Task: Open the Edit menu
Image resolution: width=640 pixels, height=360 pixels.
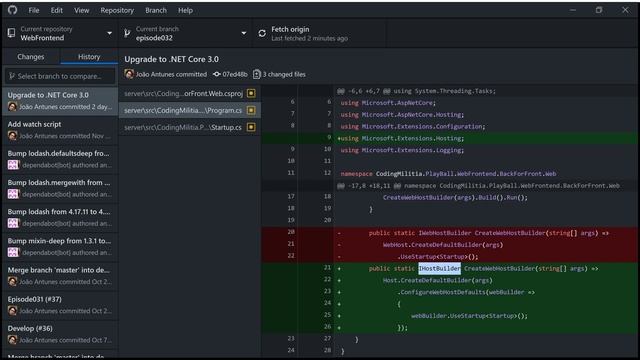Action: (56, 10)
